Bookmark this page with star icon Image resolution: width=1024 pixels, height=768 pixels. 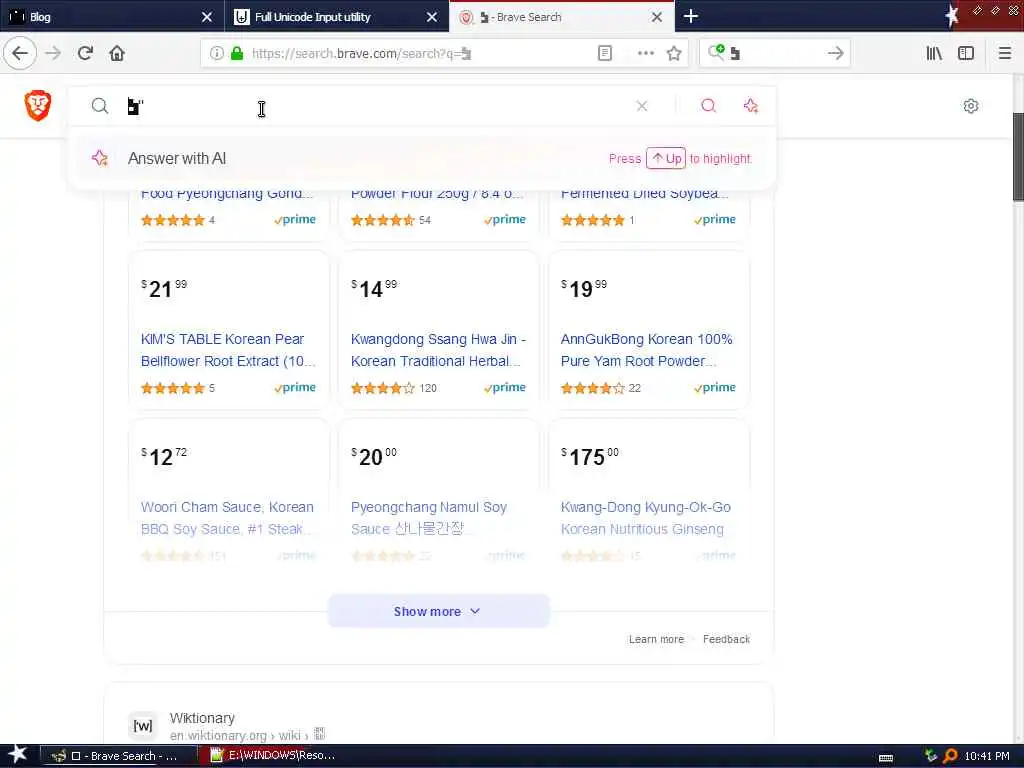click(674, 54)
